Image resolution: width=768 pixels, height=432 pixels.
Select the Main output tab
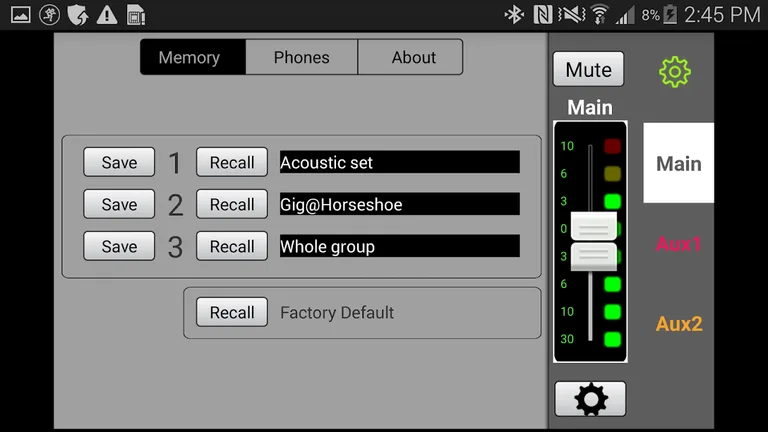678,163
